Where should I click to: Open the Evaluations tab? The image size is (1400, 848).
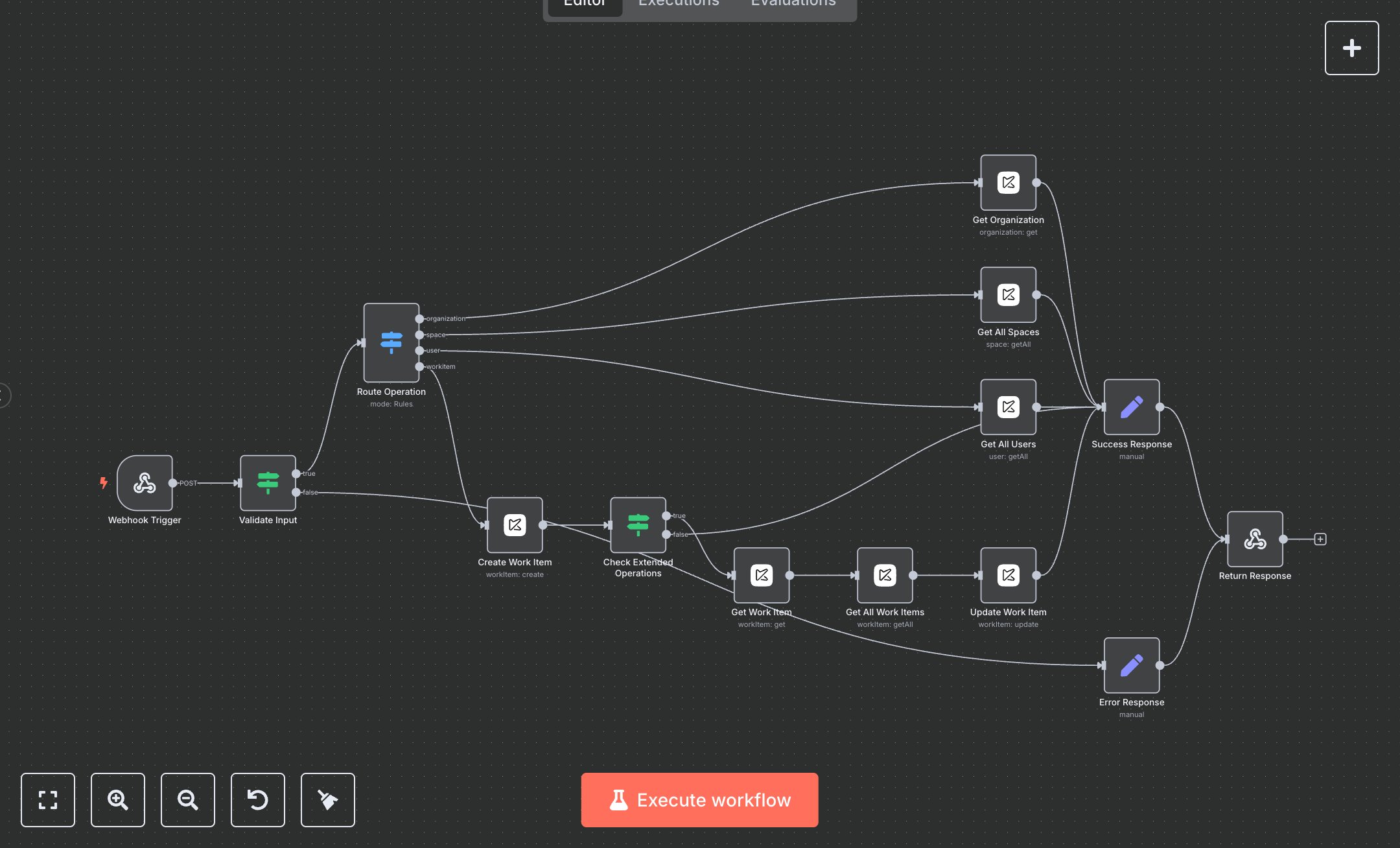pos(792,4)
